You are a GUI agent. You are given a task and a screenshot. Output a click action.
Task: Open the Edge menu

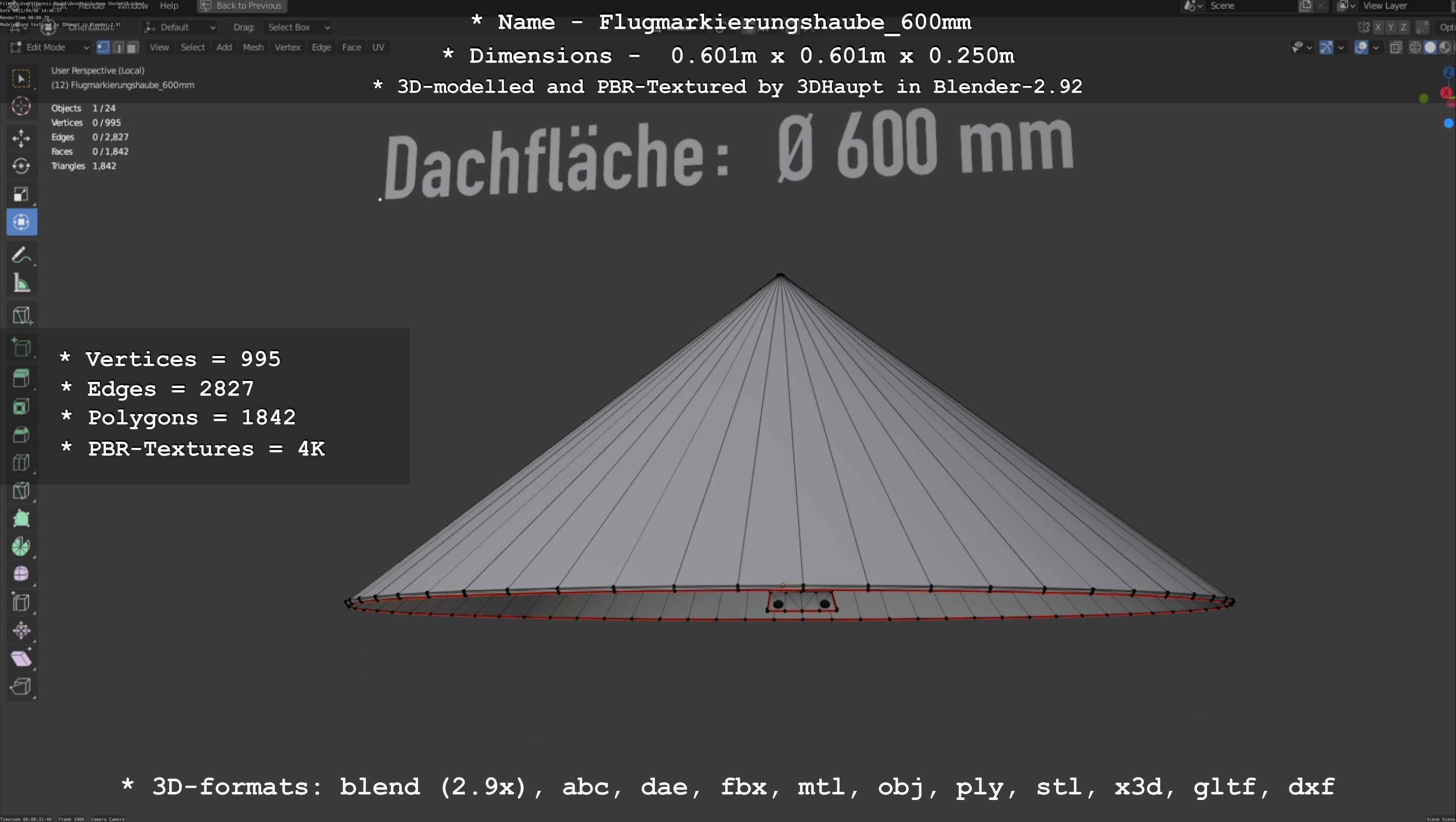321,47
